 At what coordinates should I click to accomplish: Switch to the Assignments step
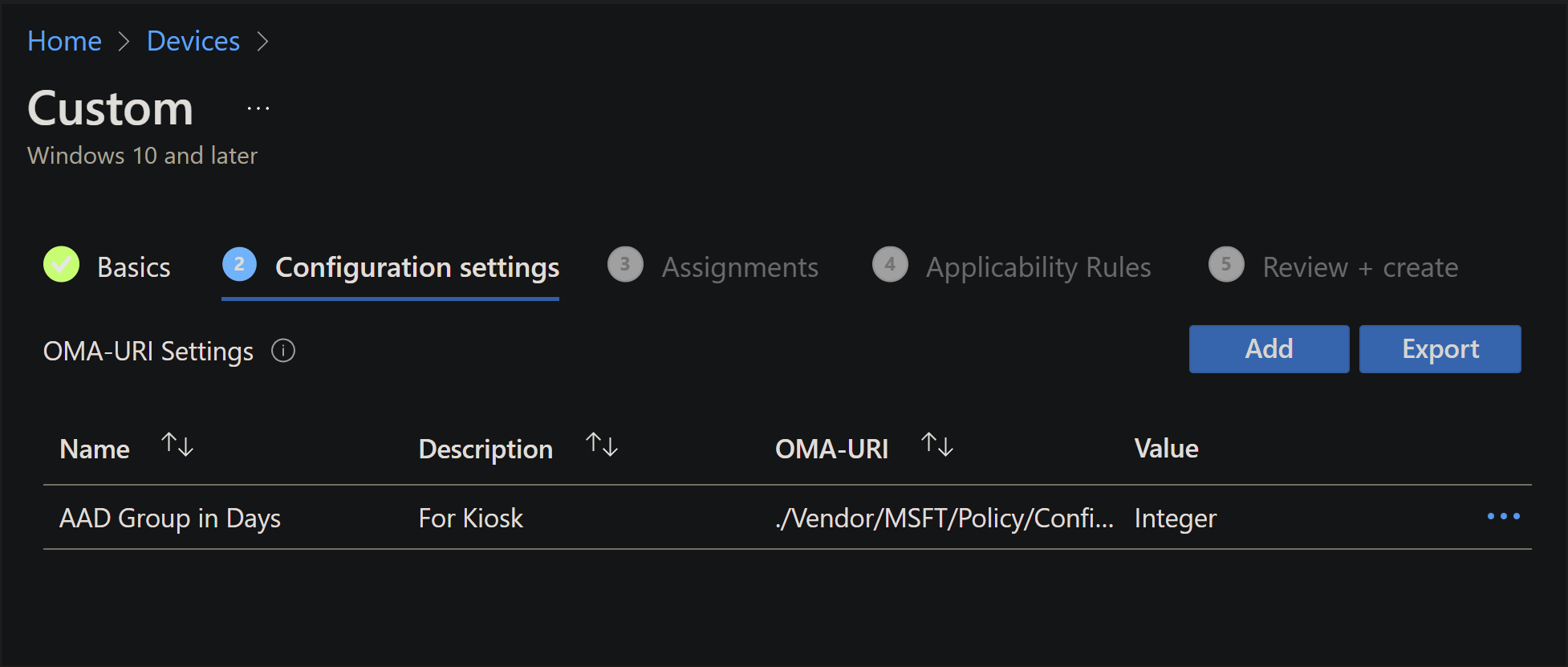click(x=740, y=267)
